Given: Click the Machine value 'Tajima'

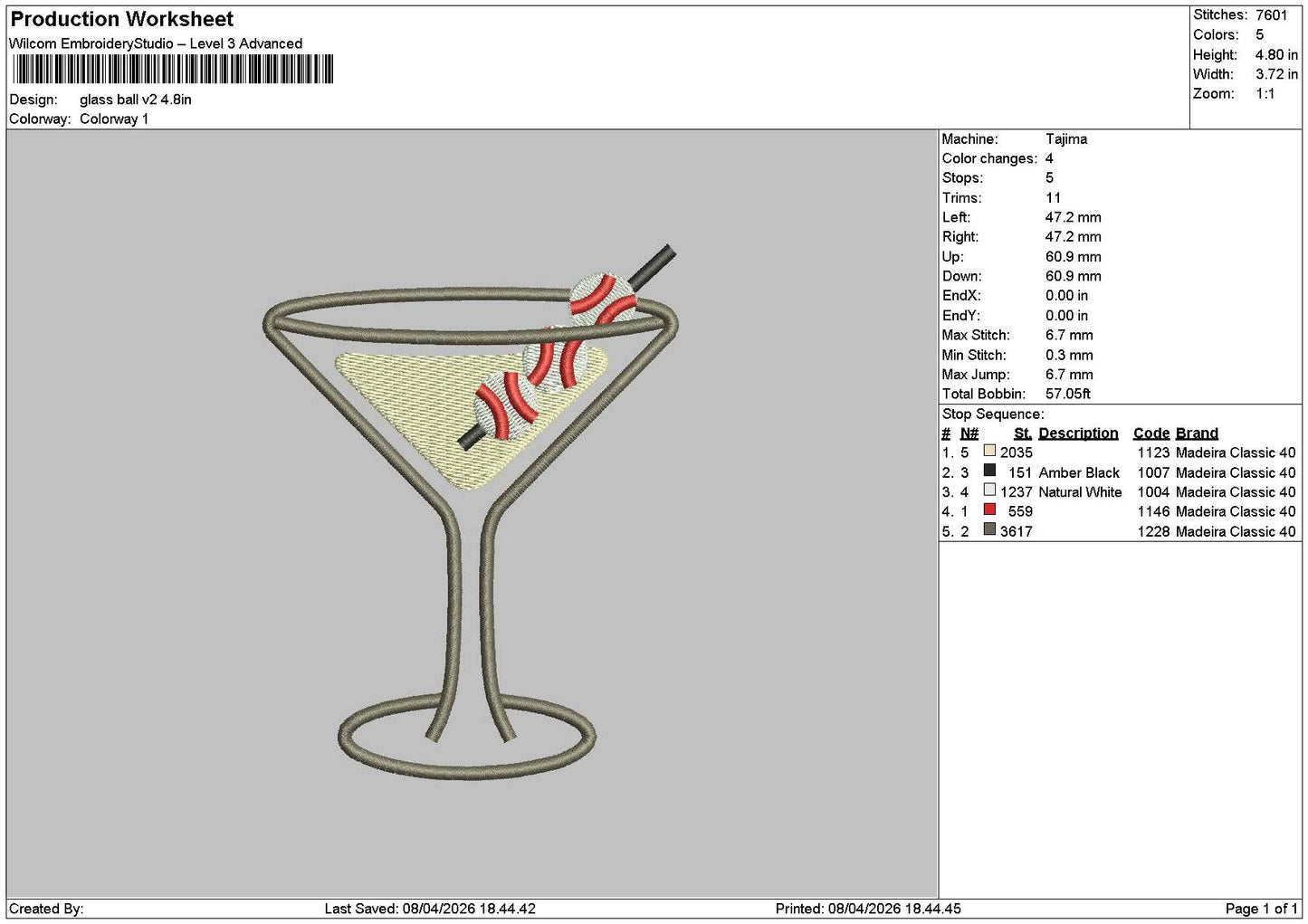Looking at the screenshot, I should [x=1066, y=139].
